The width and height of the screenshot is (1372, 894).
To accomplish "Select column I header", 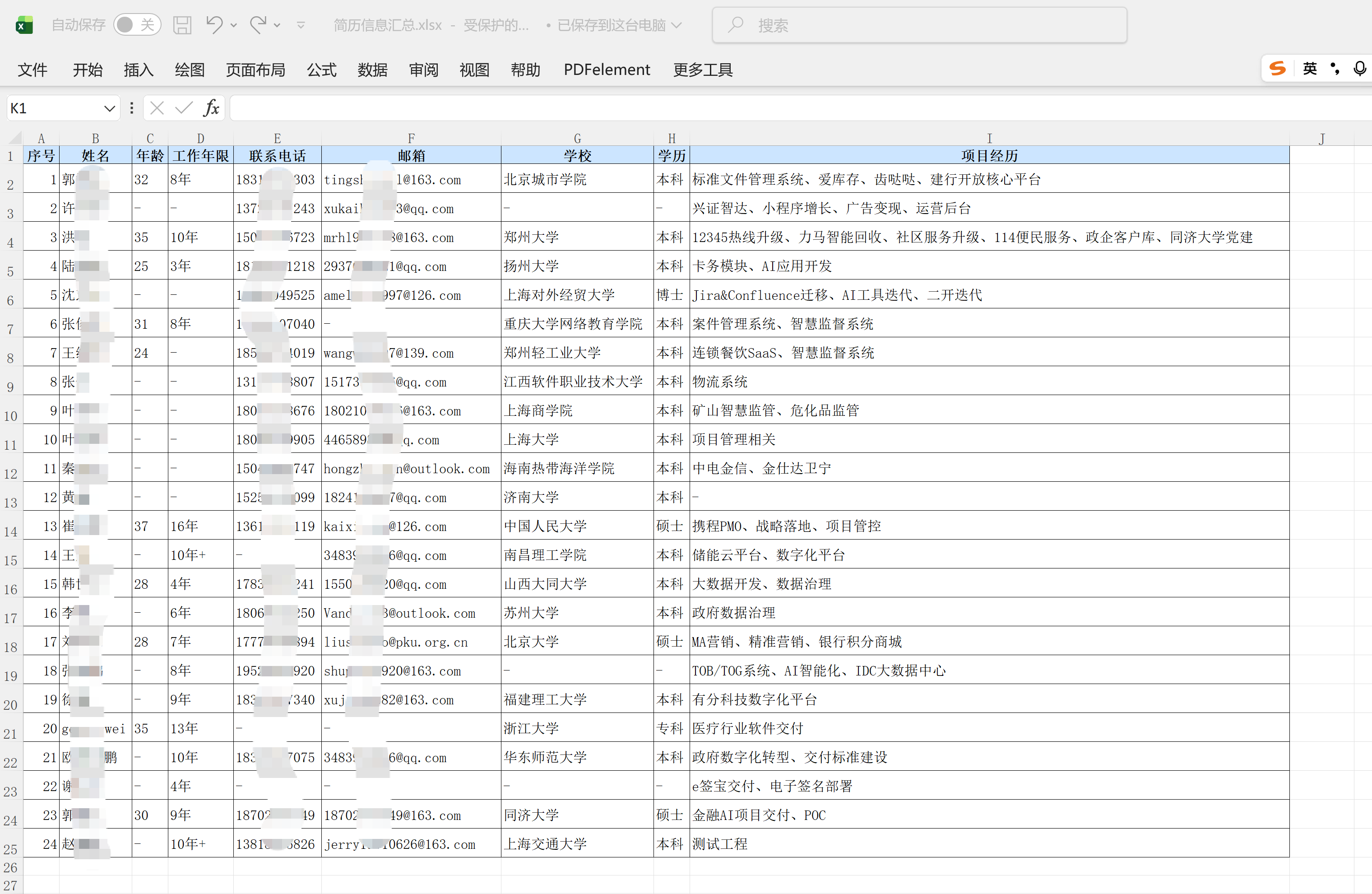I will click(x=989, y=139).
